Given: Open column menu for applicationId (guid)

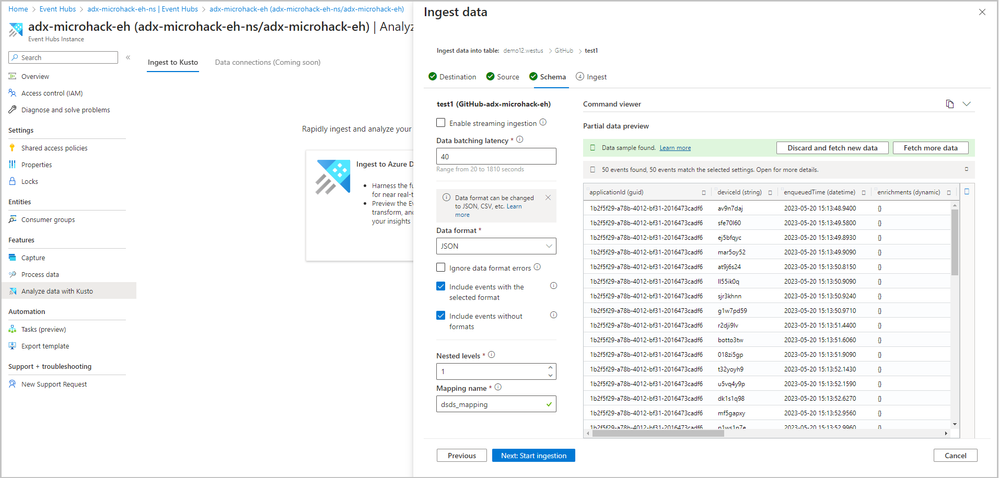Looking at the screenshot, I should coord(703,192).
